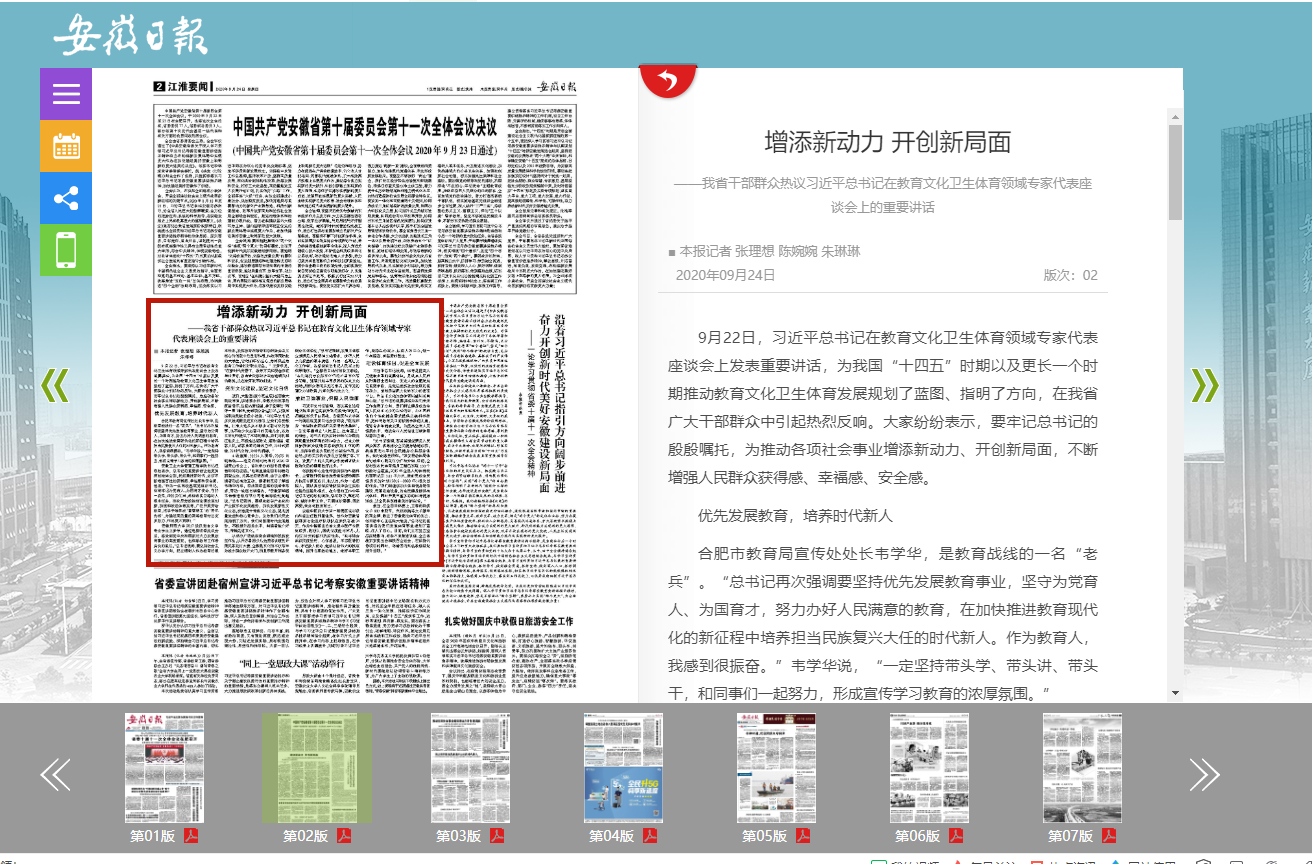Click the blue share icon

66,198
